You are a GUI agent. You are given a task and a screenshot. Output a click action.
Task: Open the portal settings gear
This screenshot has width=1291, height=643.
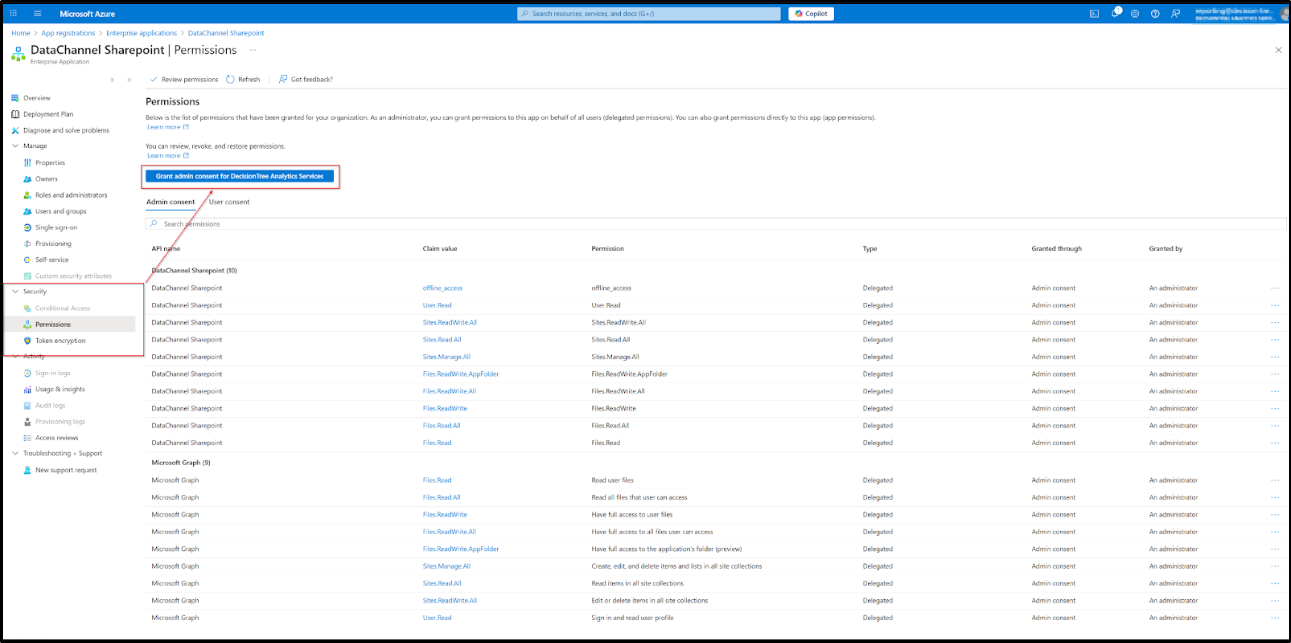(1136, 13)
